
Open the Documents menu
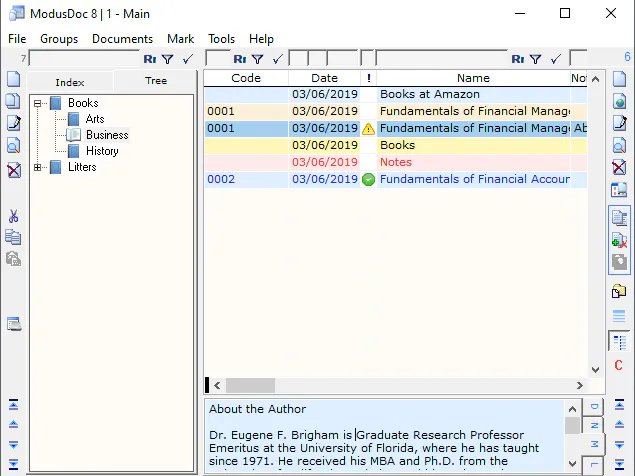[x=122, y=39]
